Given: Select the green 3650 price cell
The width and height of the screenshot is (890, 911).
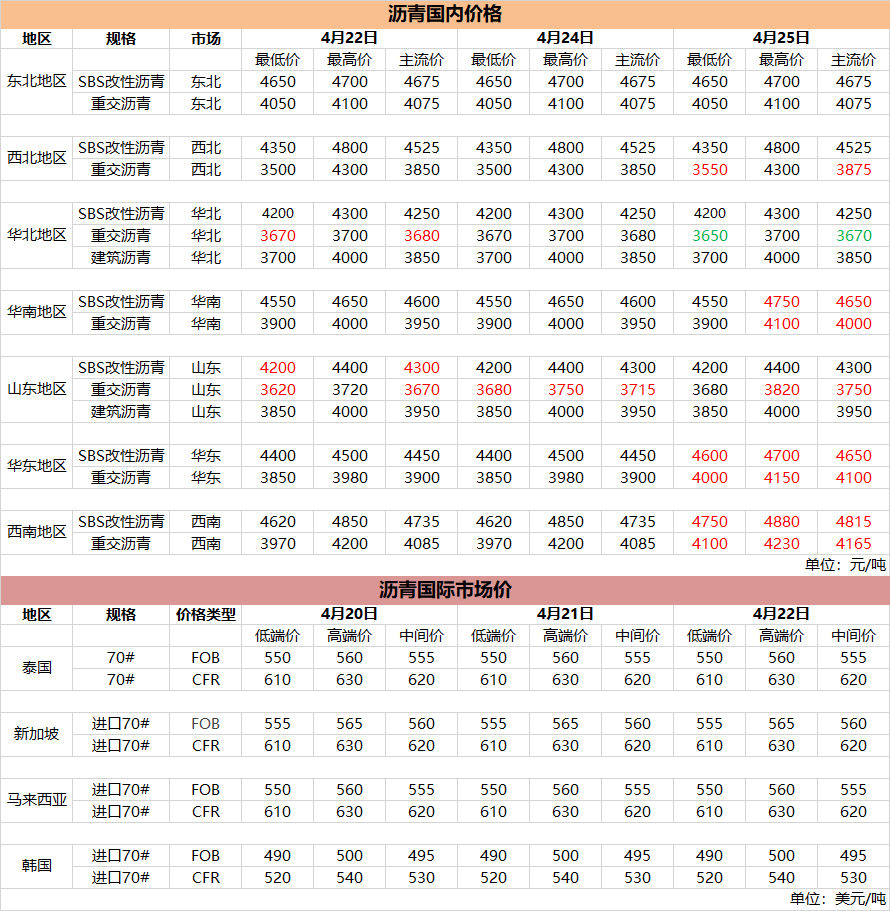Looking at the screenshot, I should click(x=710, y=236).
